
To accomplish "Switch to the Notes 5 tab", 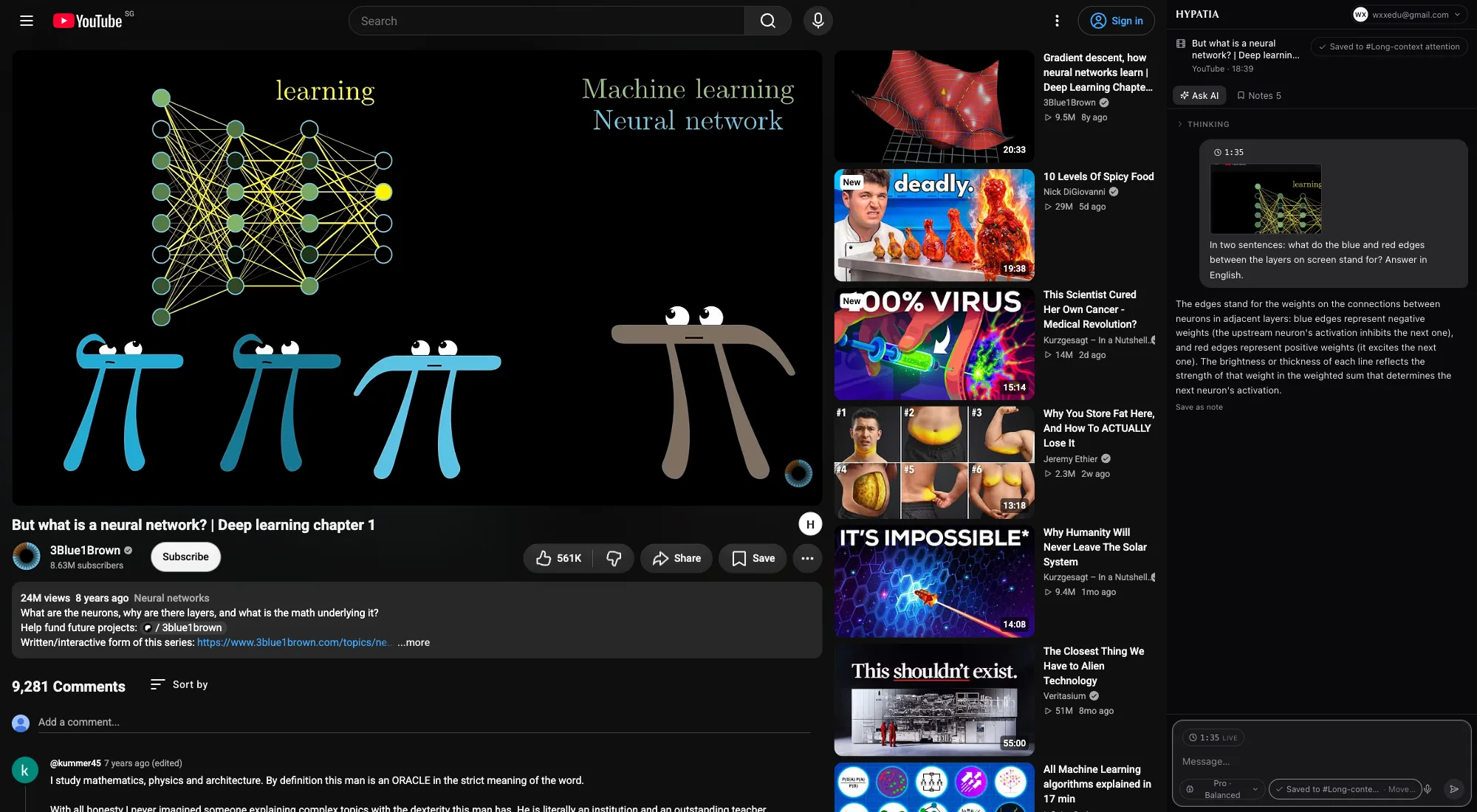I will tap(1259, 95).
